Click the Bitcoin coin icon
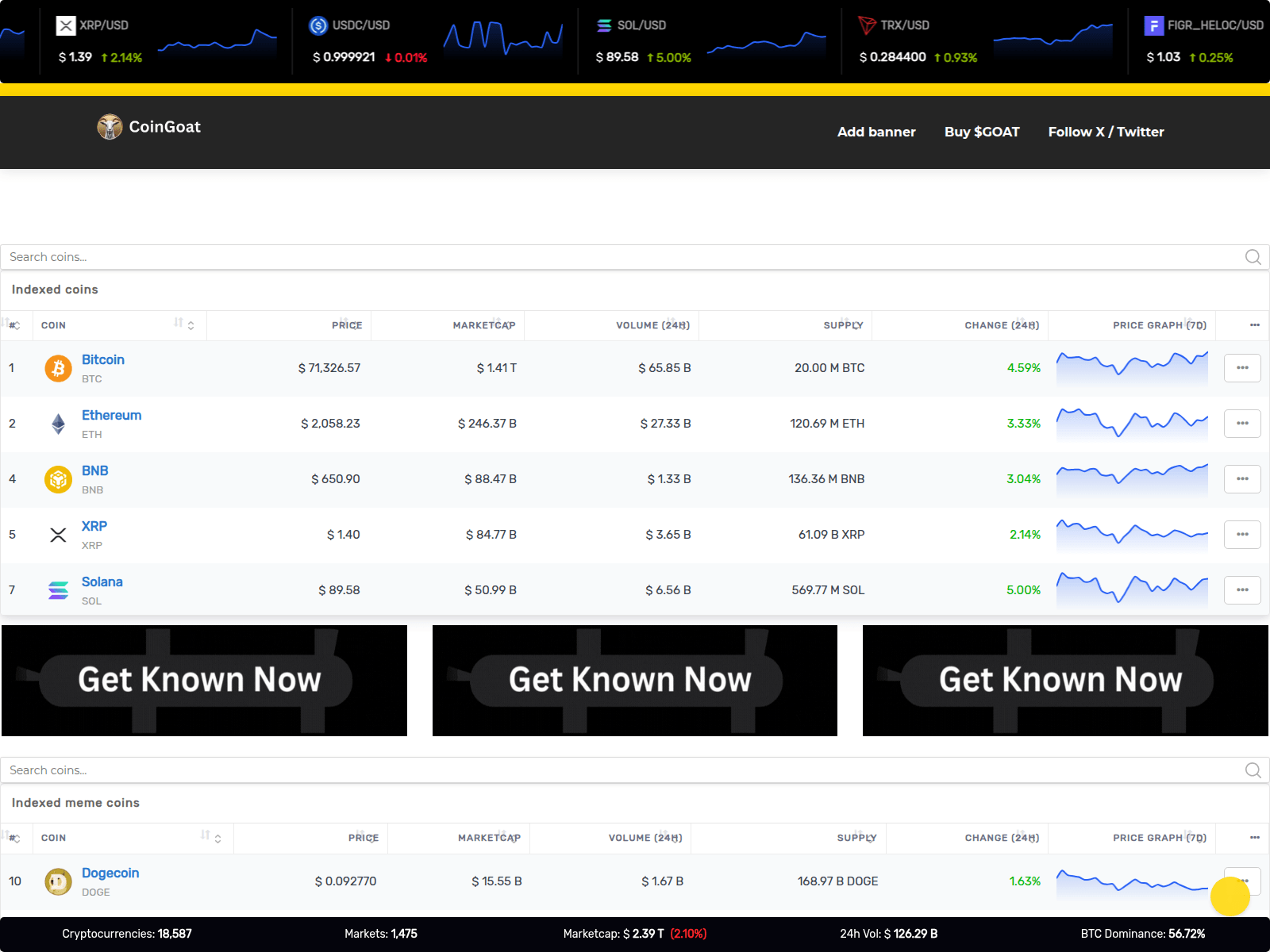This screenshot has height=952, width=1270. (57, 367)
